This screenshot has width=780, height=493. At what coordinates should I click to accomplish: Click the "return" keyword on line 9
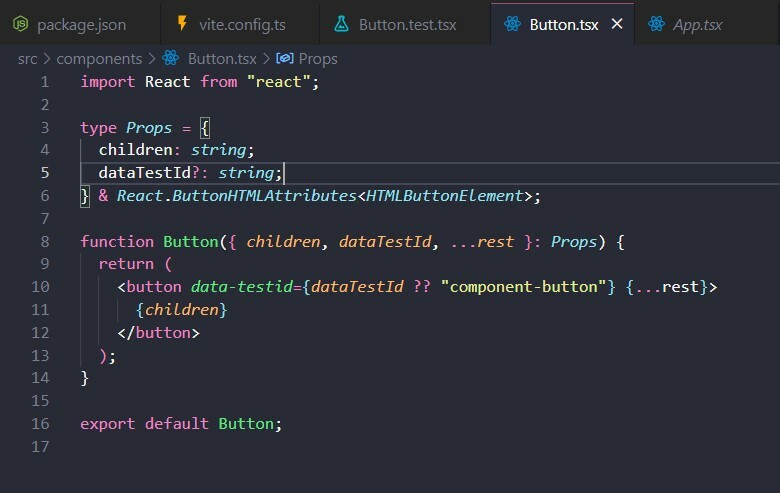[x=126, y=264]
